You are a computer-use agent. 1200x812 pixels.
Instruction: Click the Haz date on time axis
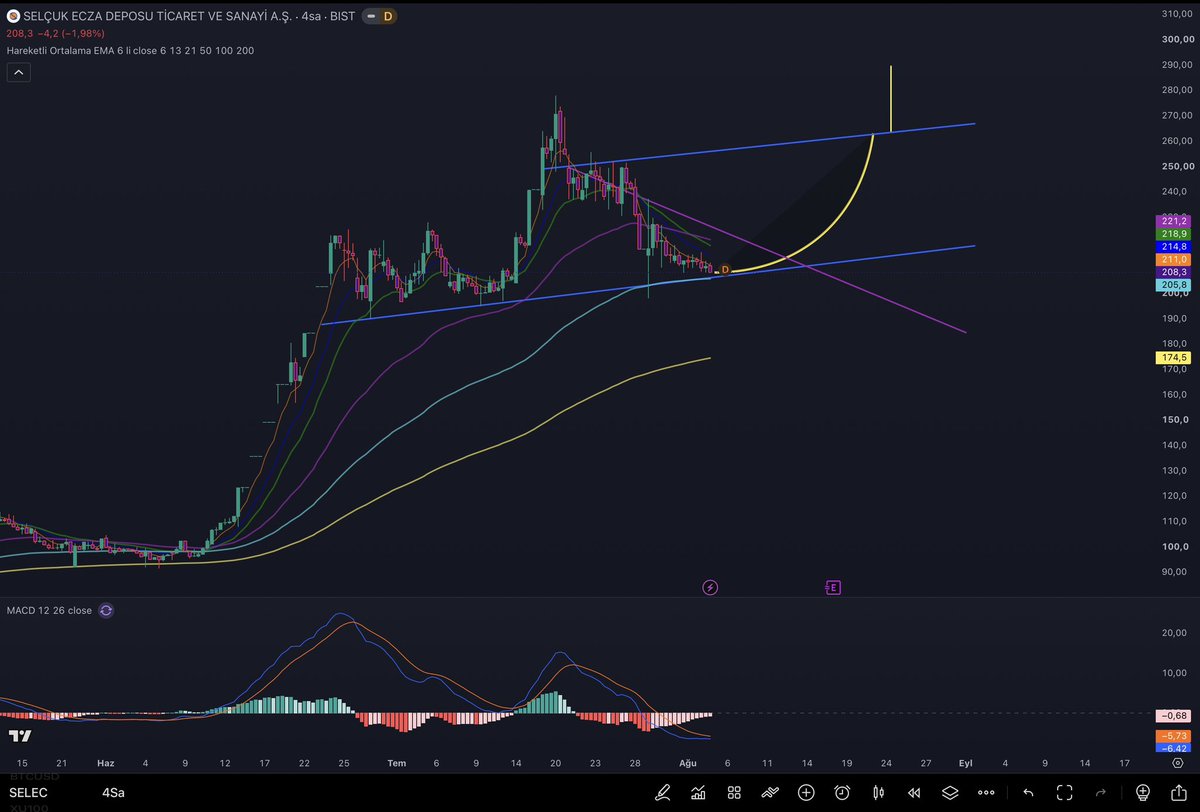[x=106, y=763]
